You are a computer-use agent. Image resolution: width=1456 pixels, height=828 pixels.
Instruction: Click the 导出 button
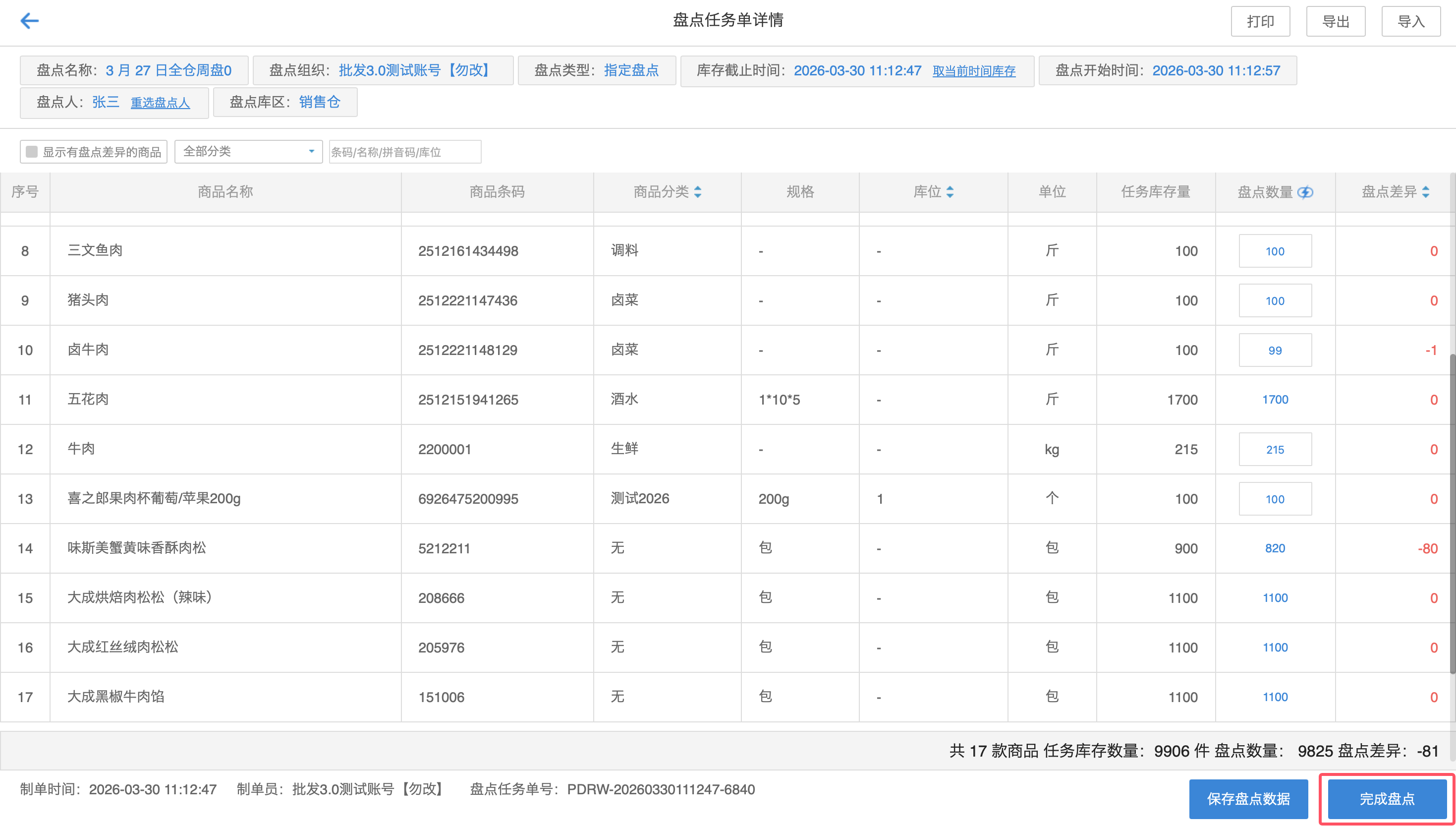(x=1335, y=22)
